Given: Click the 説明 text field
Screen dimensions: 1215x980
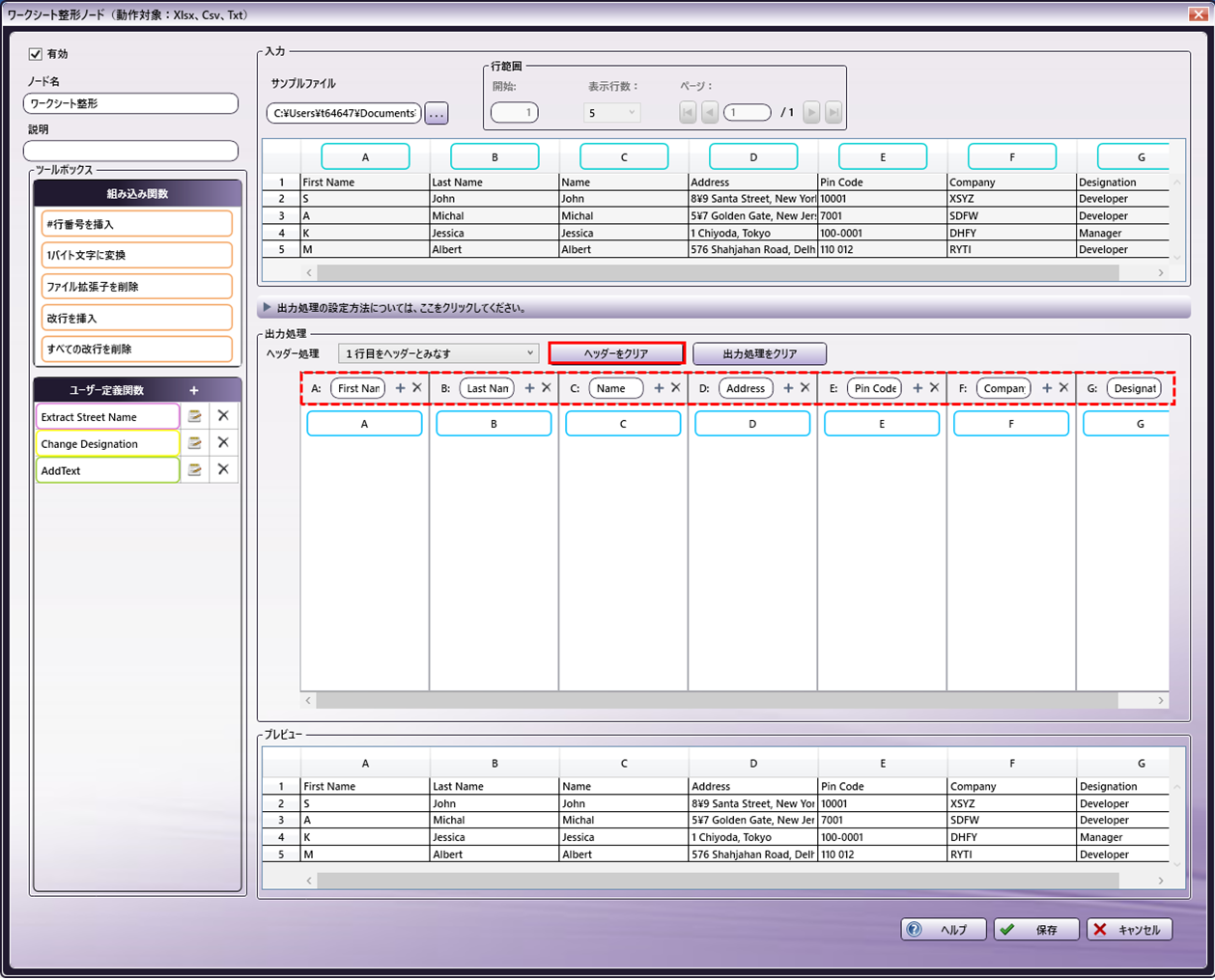Looking at the screenshot, I should point(130,151).
